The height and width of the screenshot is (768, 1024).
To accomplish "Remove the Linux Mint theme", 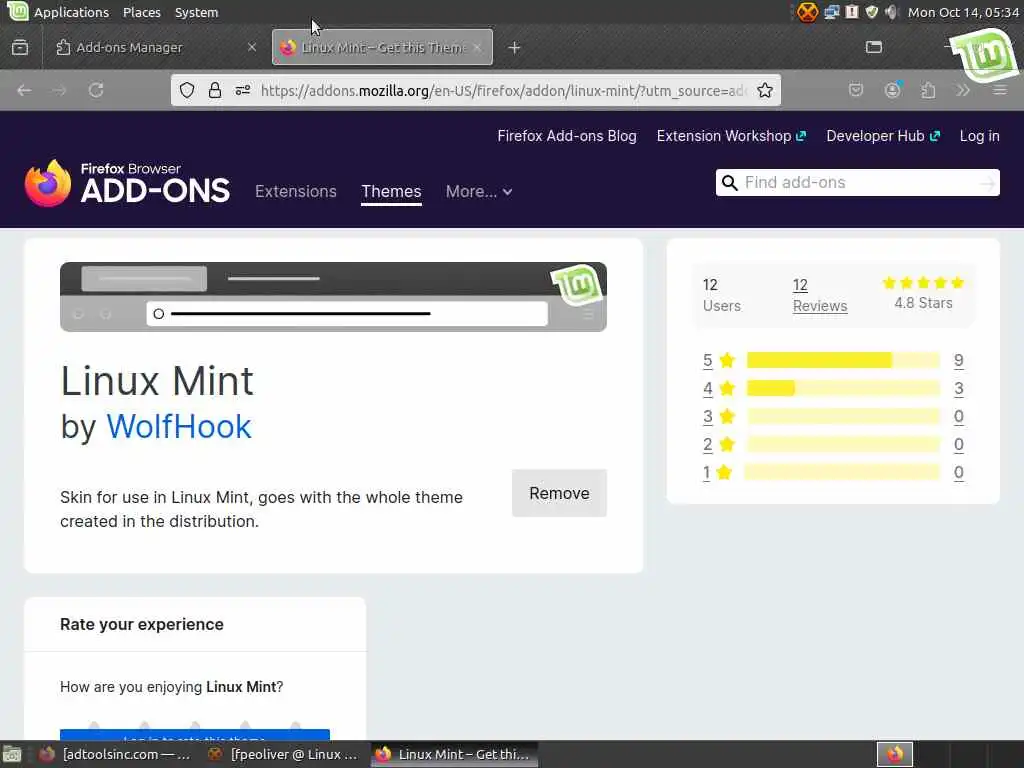I will (x=559, y=493).
